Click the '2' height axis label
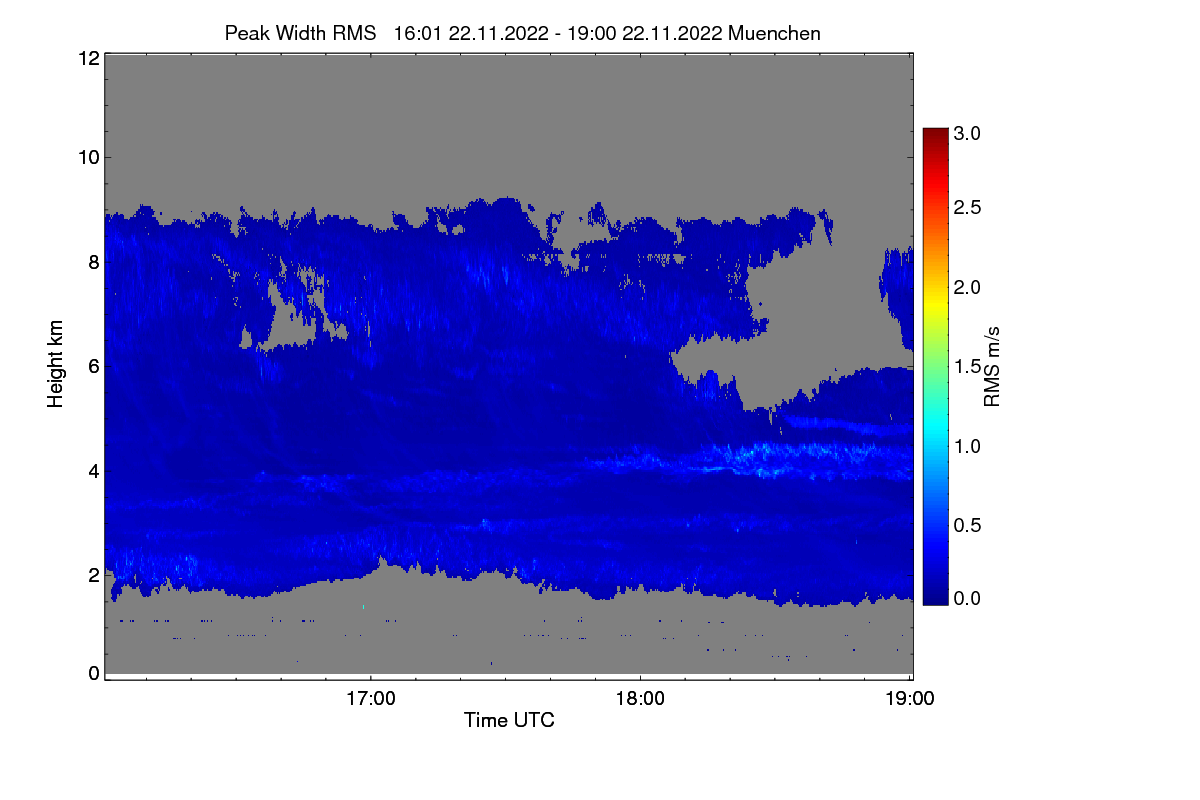 point(94,574)
